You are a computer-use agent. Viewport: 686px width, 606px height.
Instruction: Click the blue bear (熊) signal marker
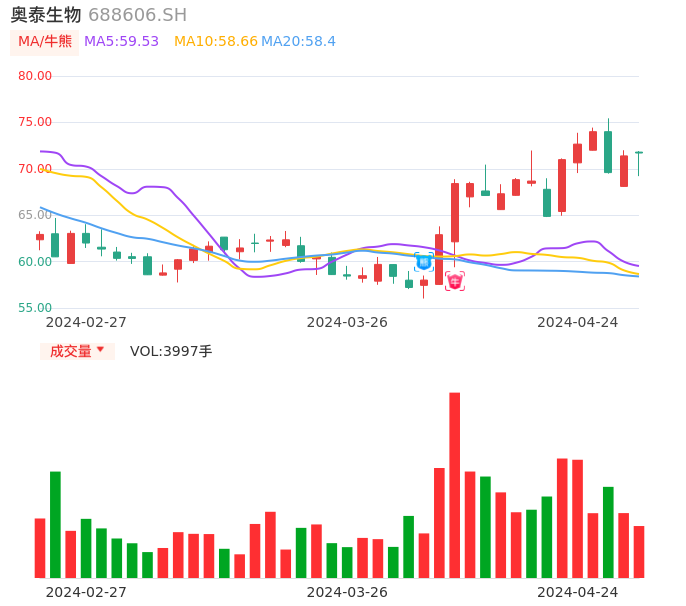pos(424,262)
